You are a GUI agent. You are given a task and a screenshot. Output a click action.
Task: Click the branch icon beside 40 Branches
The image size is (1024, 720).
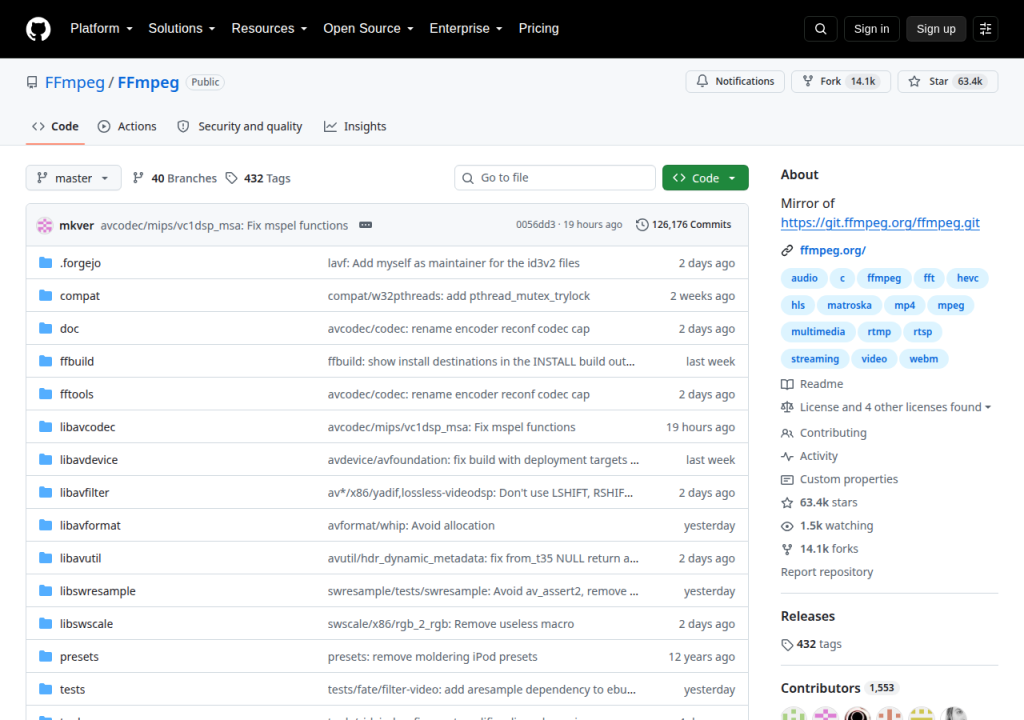click(x=138, y=178)
